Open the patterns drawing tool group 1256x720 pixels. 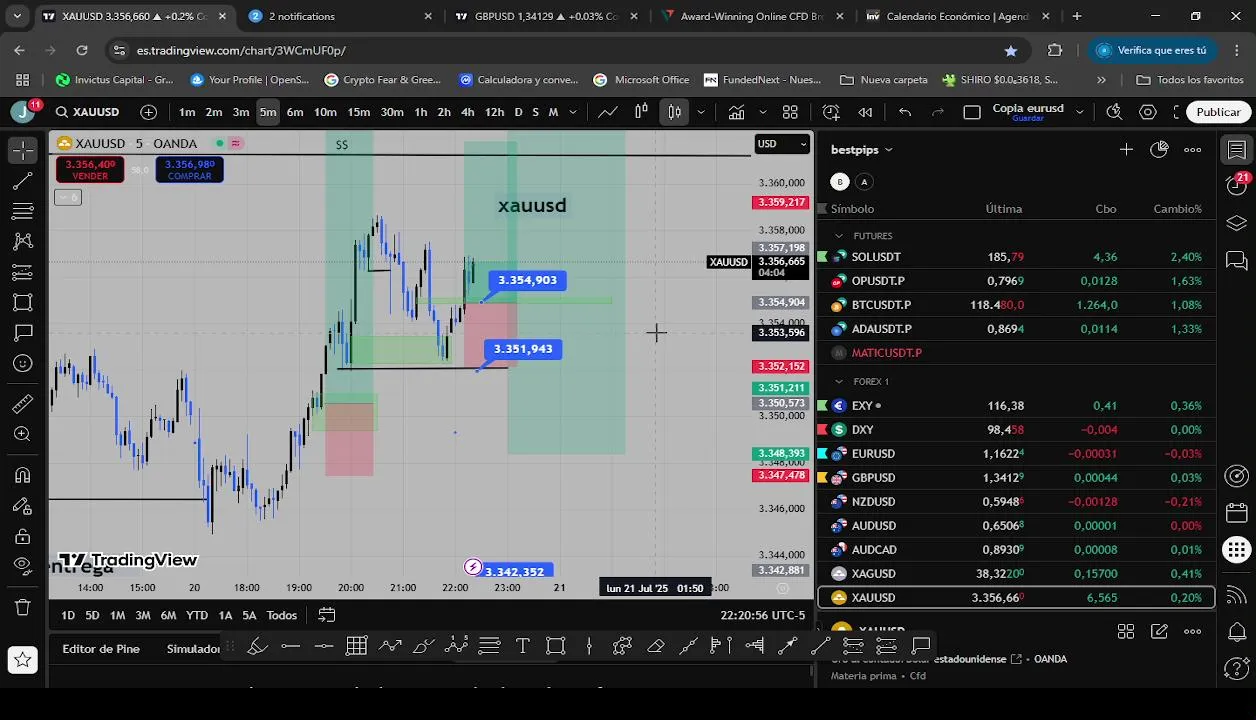click(x=22, y=241)
